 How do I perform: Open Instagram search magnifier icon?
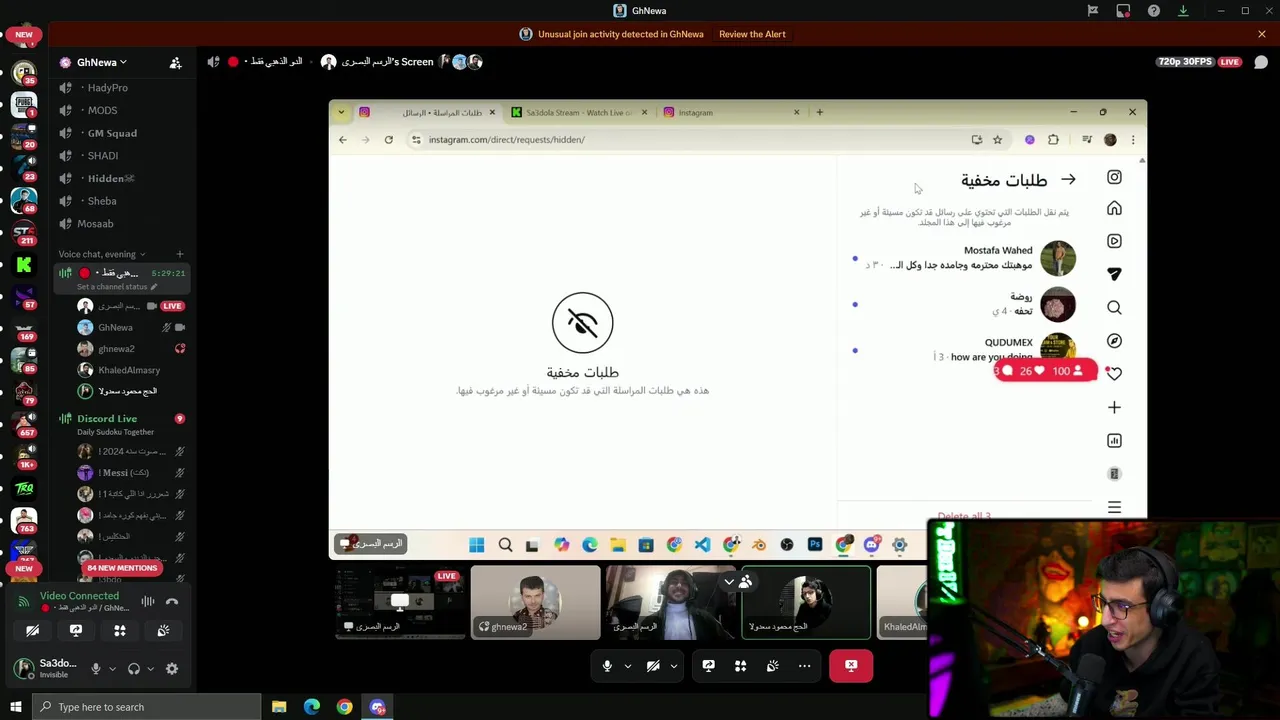click(1114, 307)
